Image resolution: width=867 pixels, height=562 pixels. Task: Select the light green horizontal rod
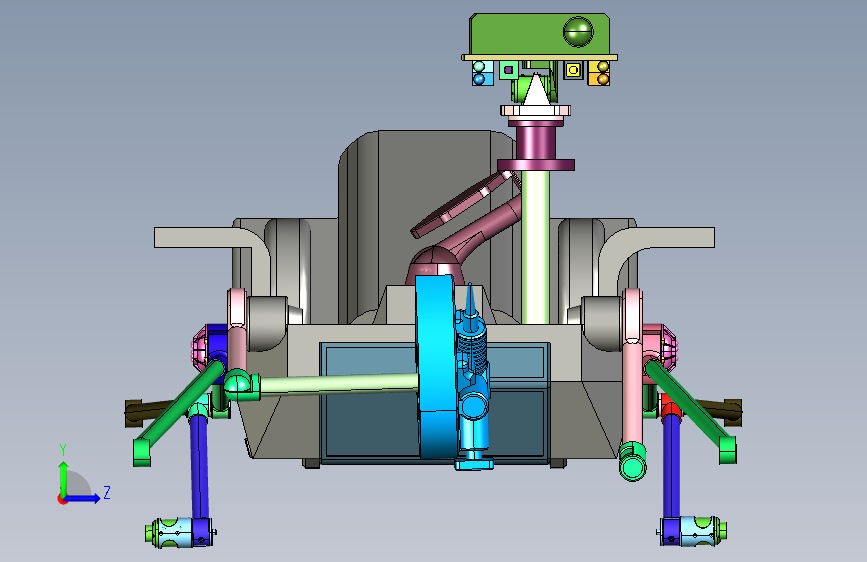coord(338,384)
